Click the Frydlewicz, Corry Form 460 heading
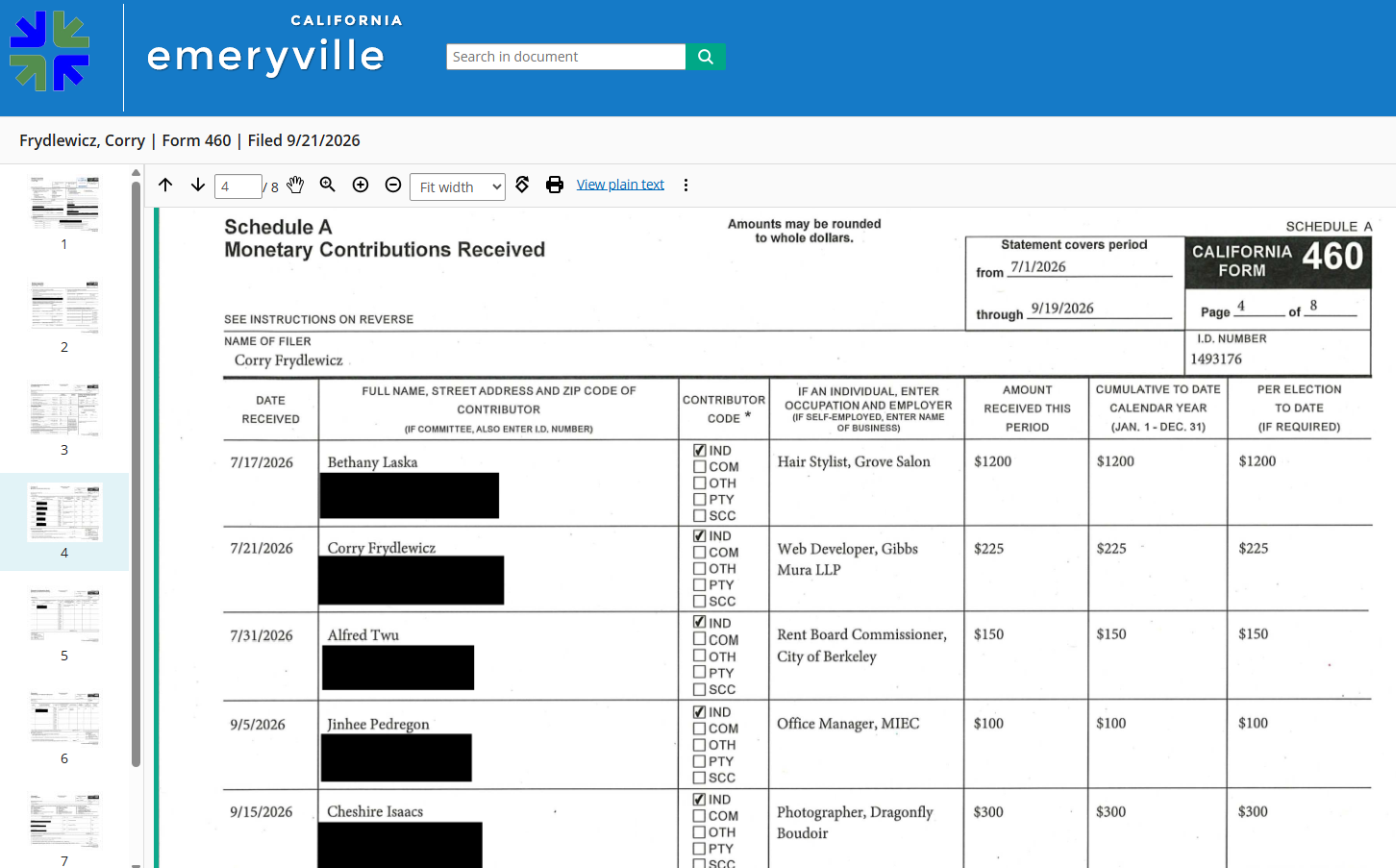The image size is (1396, 868). 189,140
